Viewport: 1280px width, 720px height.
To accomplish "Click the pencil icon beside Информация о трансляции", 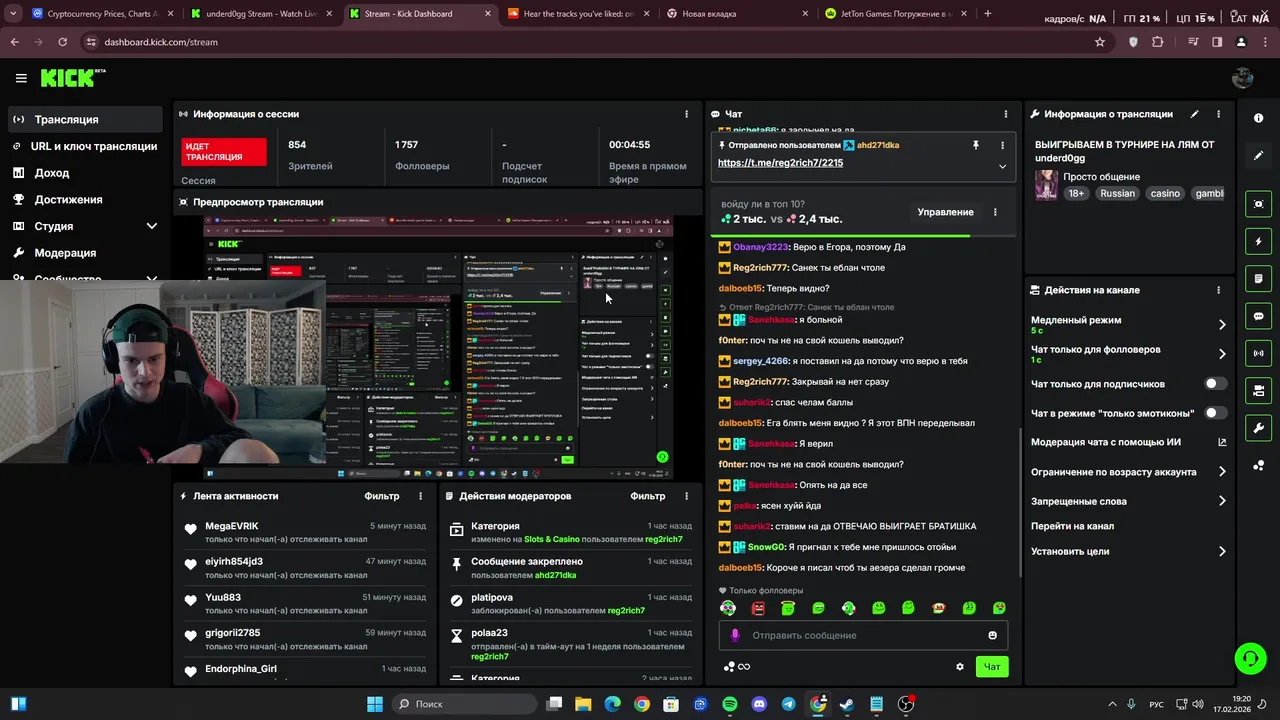I will tap(1194, 114).
